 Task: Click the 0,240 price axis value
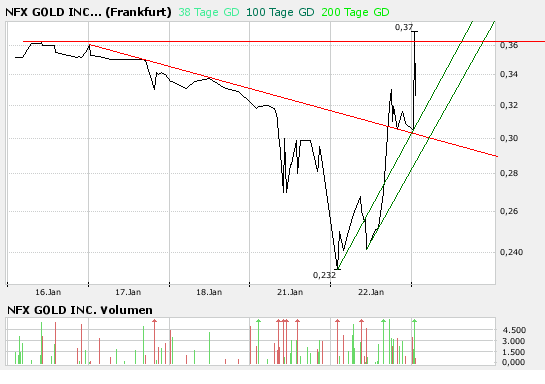click(511, 252)
